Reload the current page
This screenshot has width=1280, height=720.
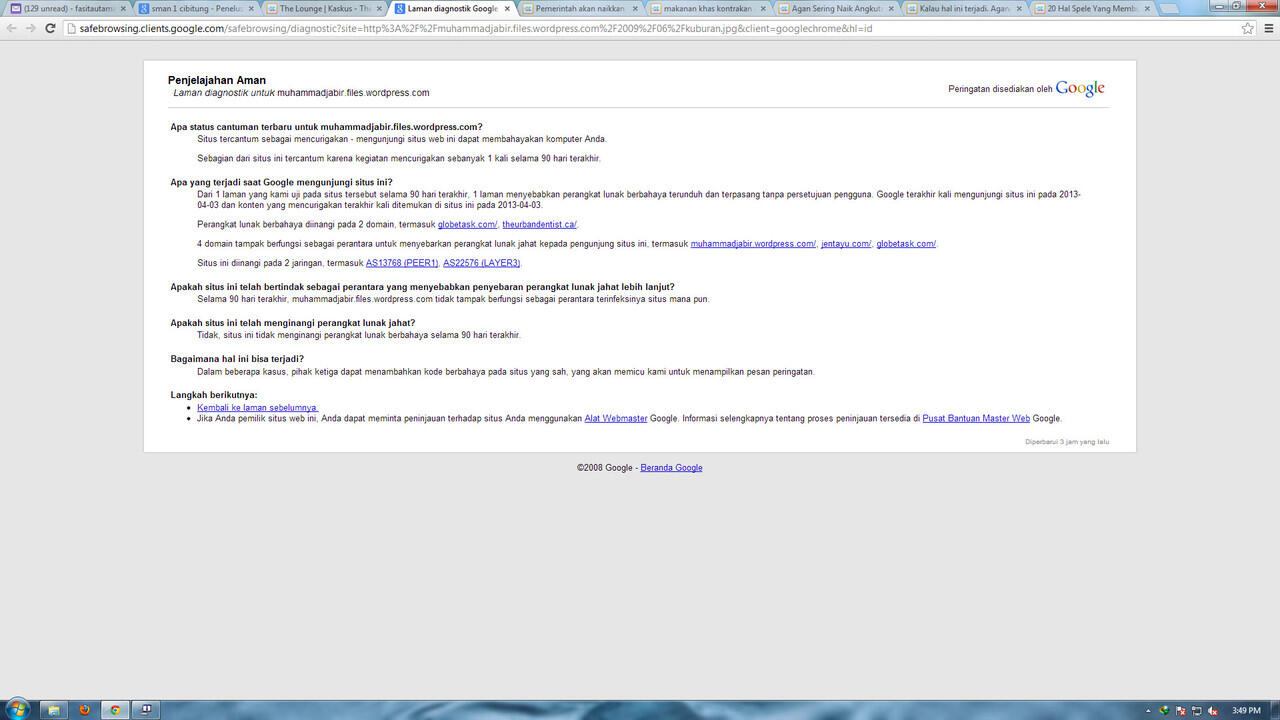(50, 28)
